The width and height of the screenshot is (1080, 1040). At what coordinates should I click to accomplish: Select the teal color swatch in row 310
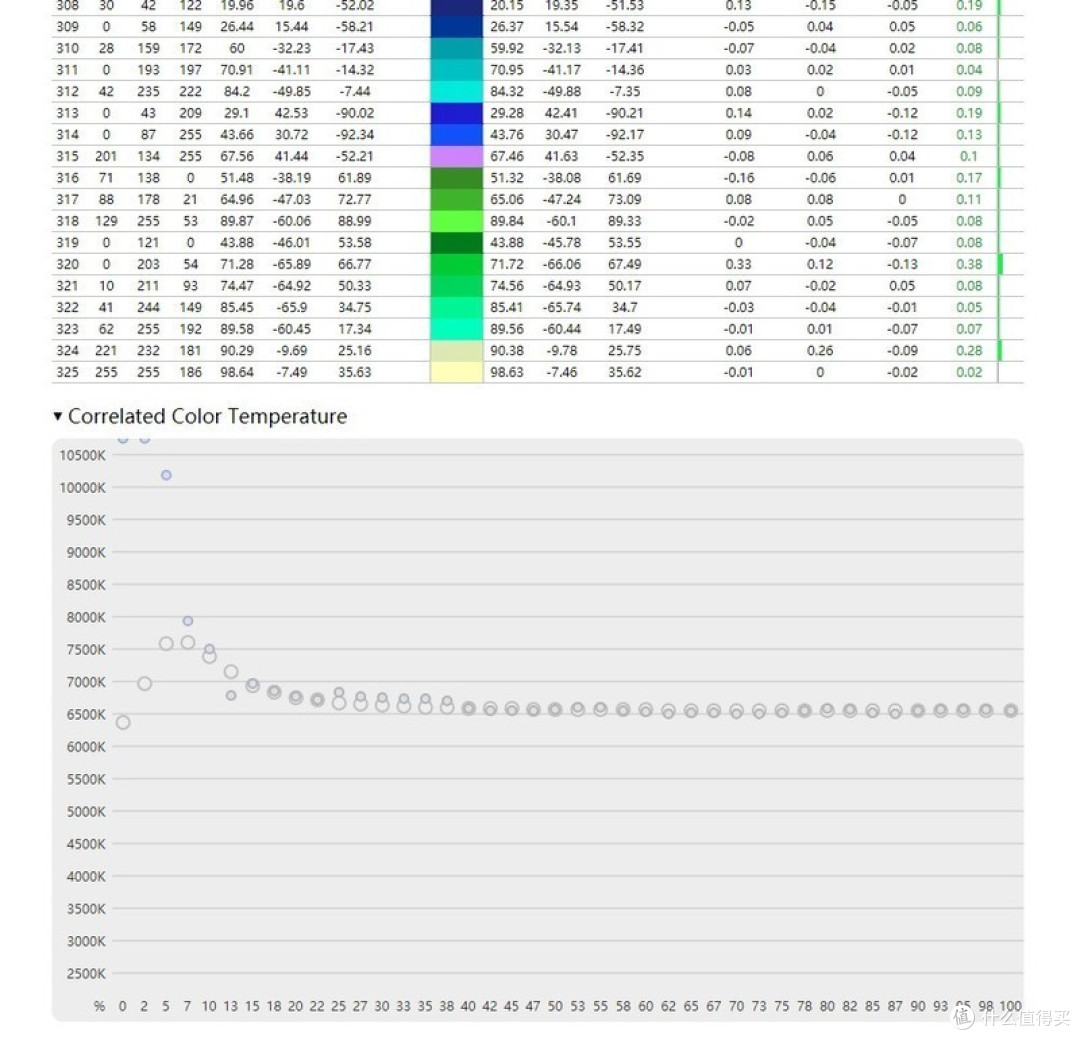coord(457,48)
